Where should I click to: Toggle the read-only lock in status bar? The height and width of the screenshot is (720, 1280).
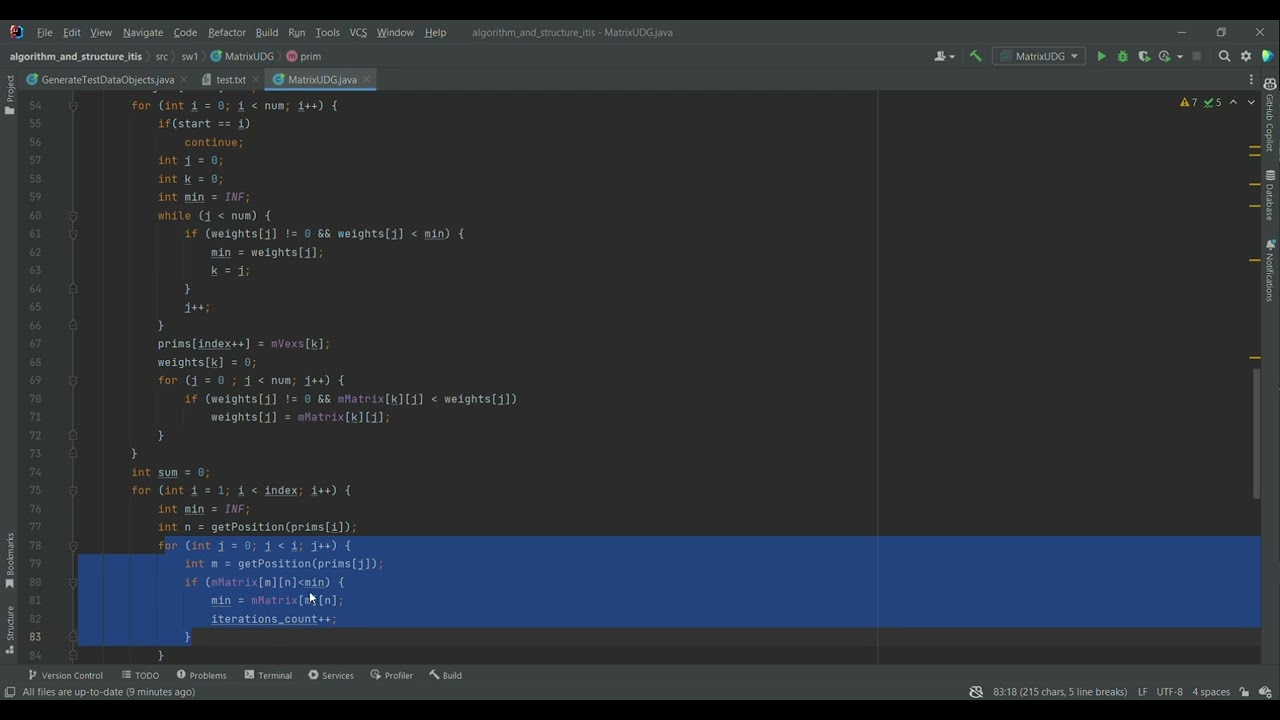pos(1244,692)
